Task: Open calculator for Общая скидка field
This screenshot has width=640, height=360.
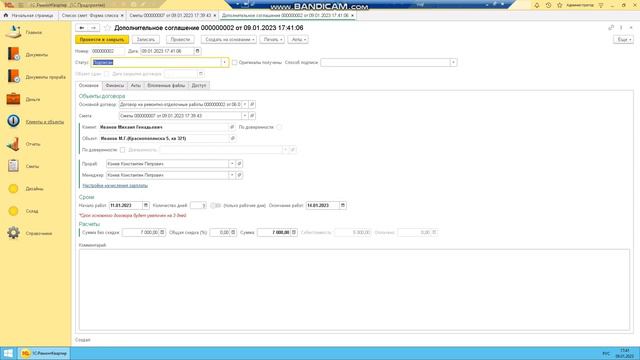Action: 233,232
